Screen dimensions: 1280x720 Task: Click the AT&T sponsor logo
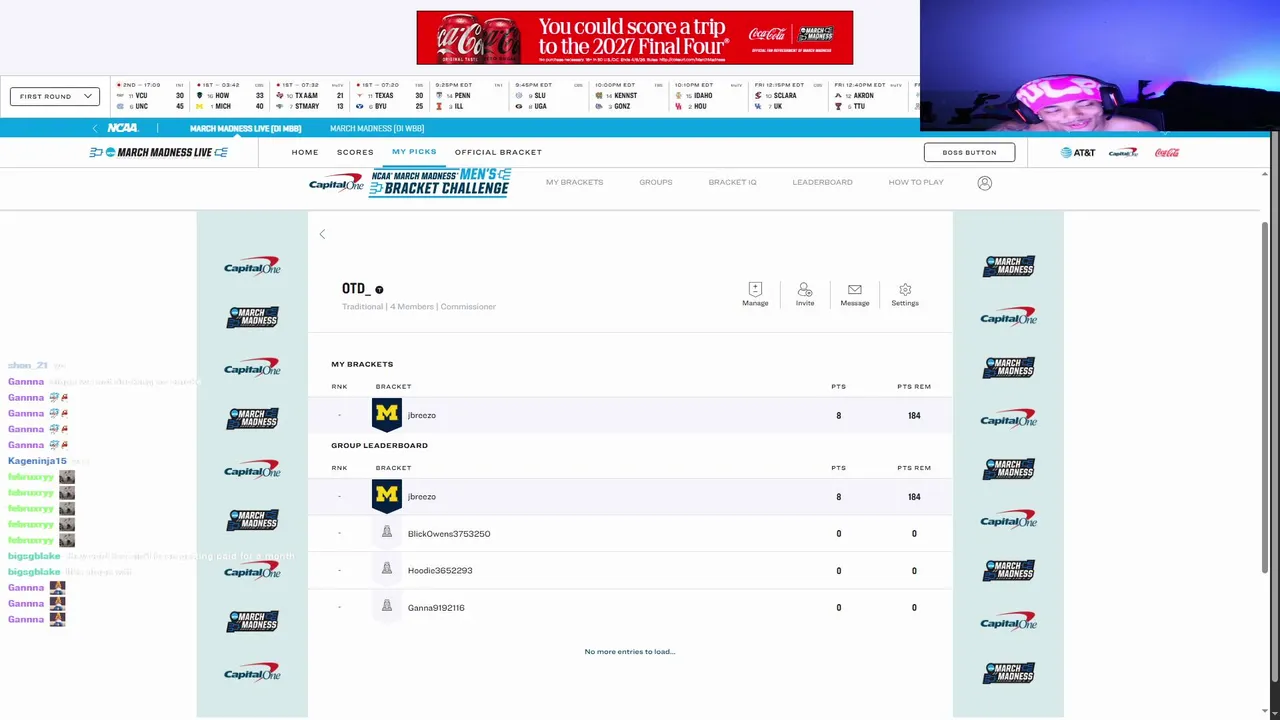1078,152
